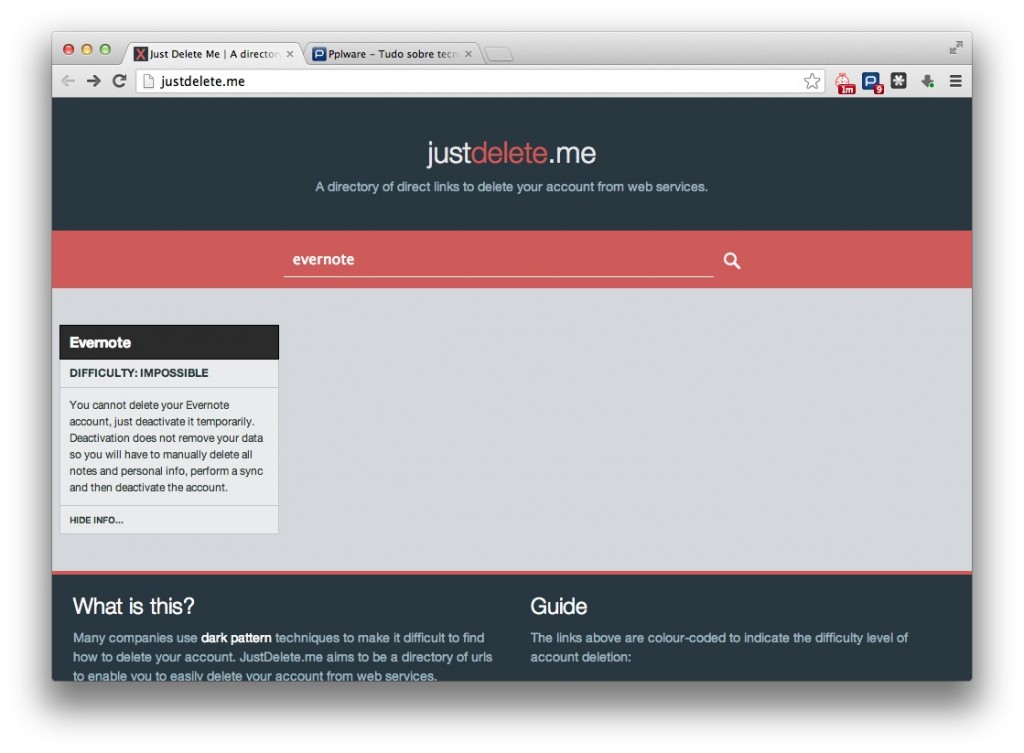Click the page reload icon

[119, 81]
